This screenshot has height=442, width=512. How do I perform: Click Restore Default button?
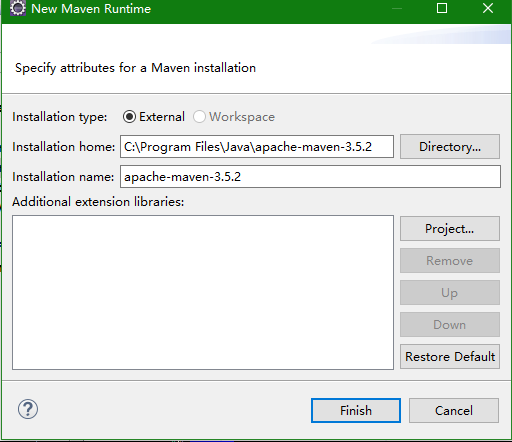450,357
